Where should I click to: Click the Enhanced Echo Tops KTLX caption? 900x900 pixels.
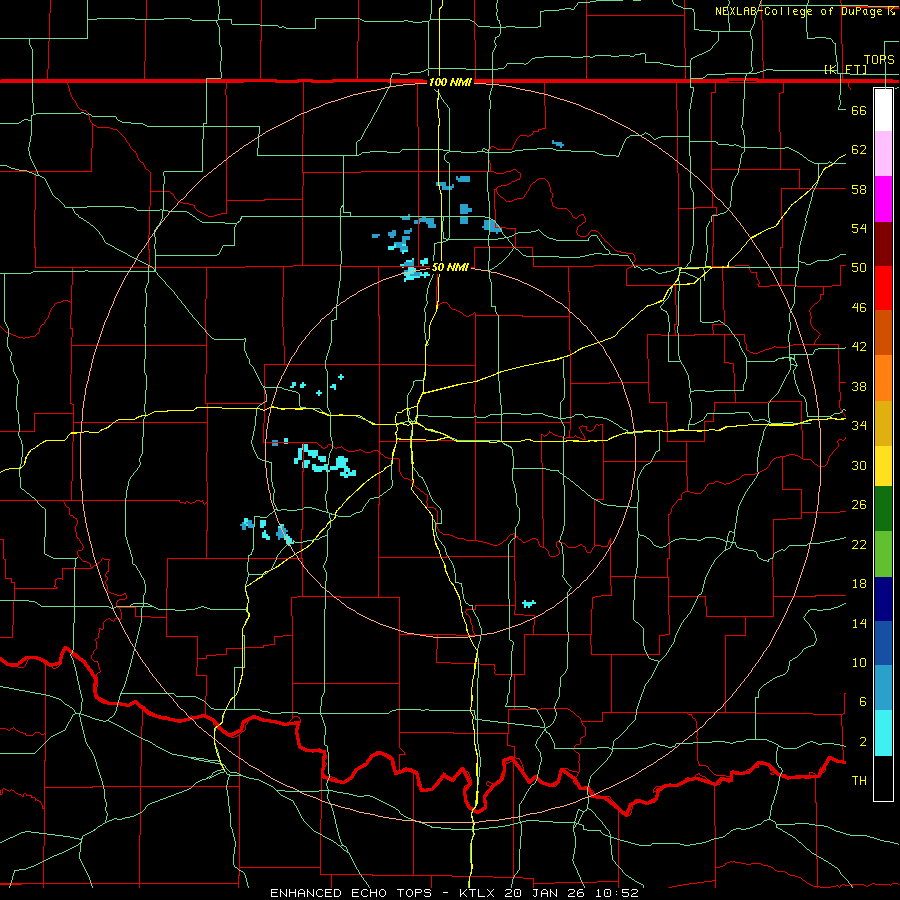(x=454, y=893)
